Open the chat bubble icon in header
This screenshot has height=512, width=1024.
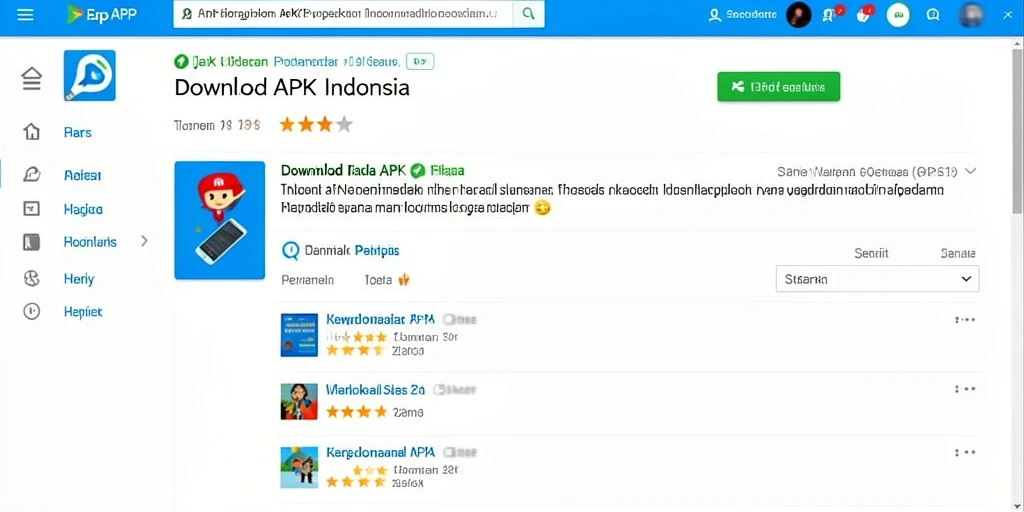click(933, 14)
